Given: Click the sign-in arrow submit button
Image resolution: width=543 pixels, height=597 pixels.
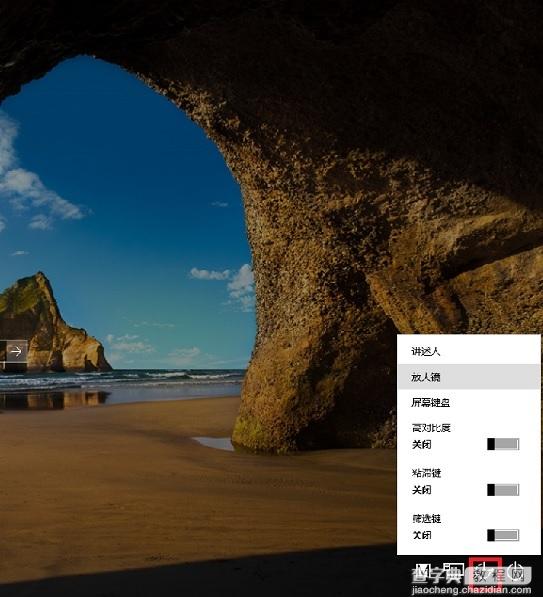Looking at the screenshot, I should (x=17, y=351).
